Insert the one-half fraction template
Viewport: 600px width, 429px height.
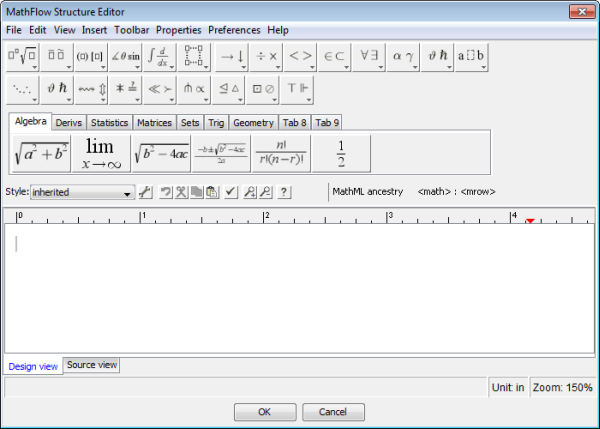coord(340,153)
